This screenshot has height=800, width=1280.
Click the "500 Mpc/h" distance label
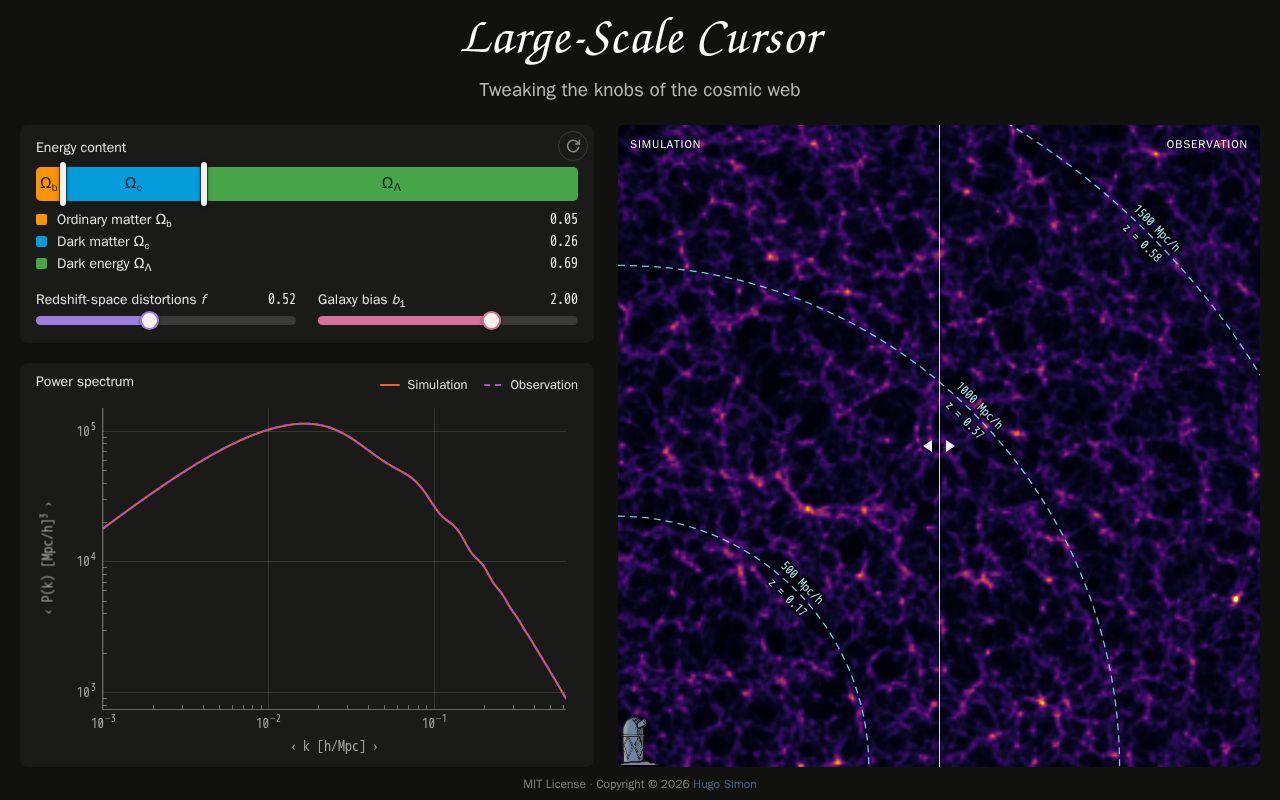[802, 584]
